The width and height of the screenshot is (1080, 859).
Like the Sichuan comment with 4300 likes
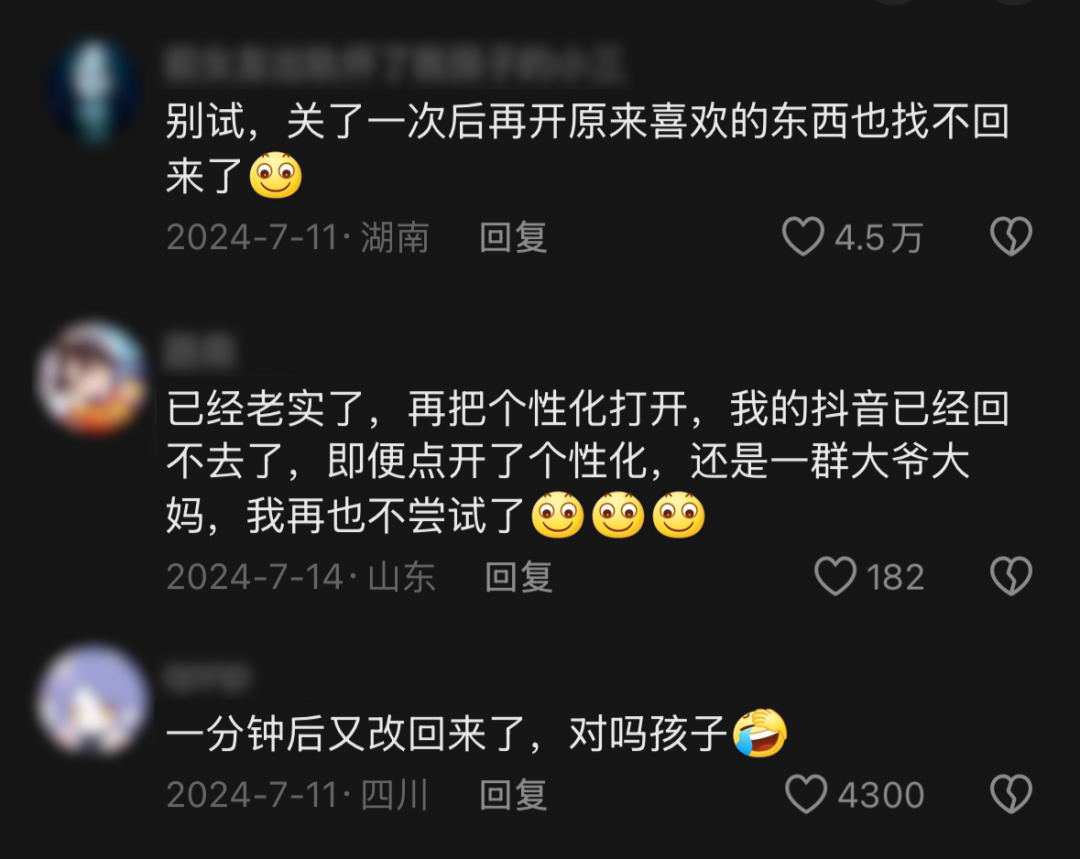806,794
